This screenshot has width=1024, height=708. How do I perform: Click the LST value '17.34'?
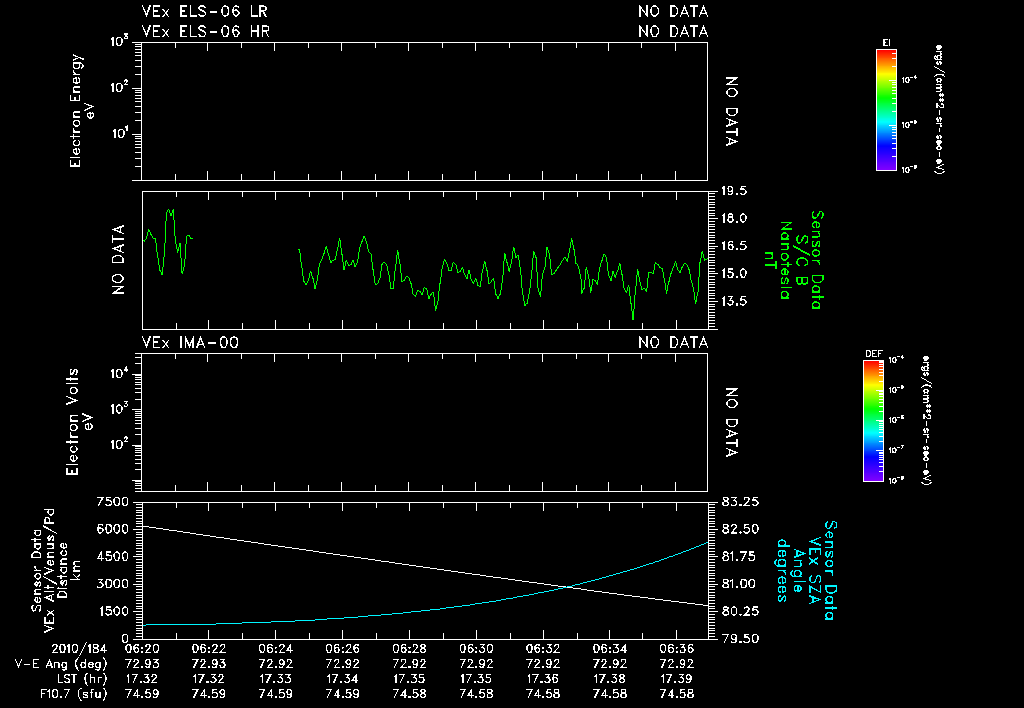tap(342, 679)
